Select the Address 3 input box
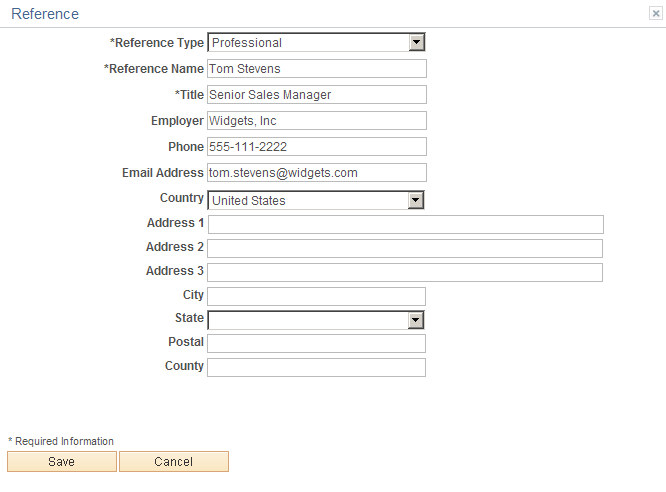The width and height of the screenshot is (666, 492). 405,272
